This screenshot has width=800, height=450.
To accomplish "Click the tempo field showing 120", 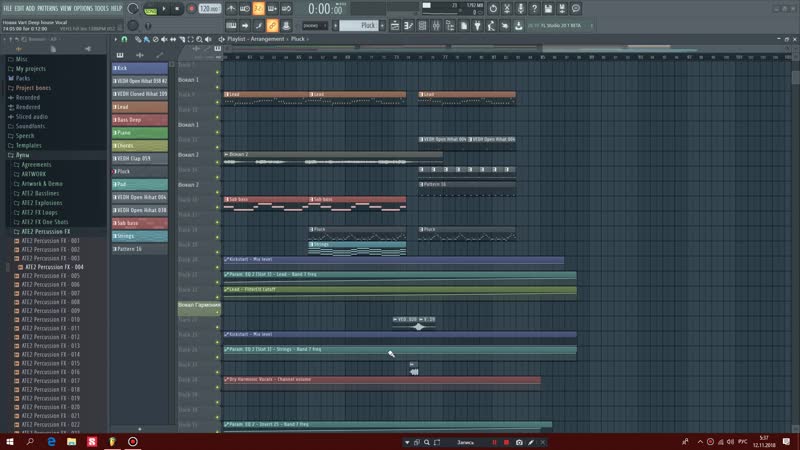I will [x=209, y=9].
